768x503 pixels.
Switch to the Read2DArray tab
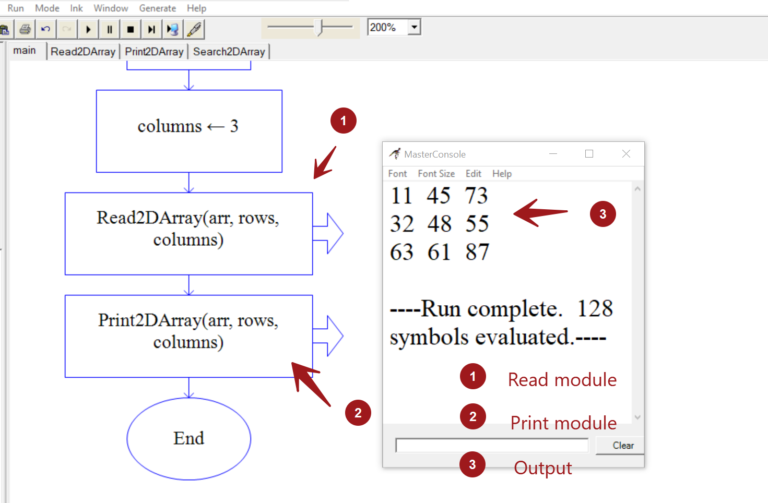coord(83,52)
